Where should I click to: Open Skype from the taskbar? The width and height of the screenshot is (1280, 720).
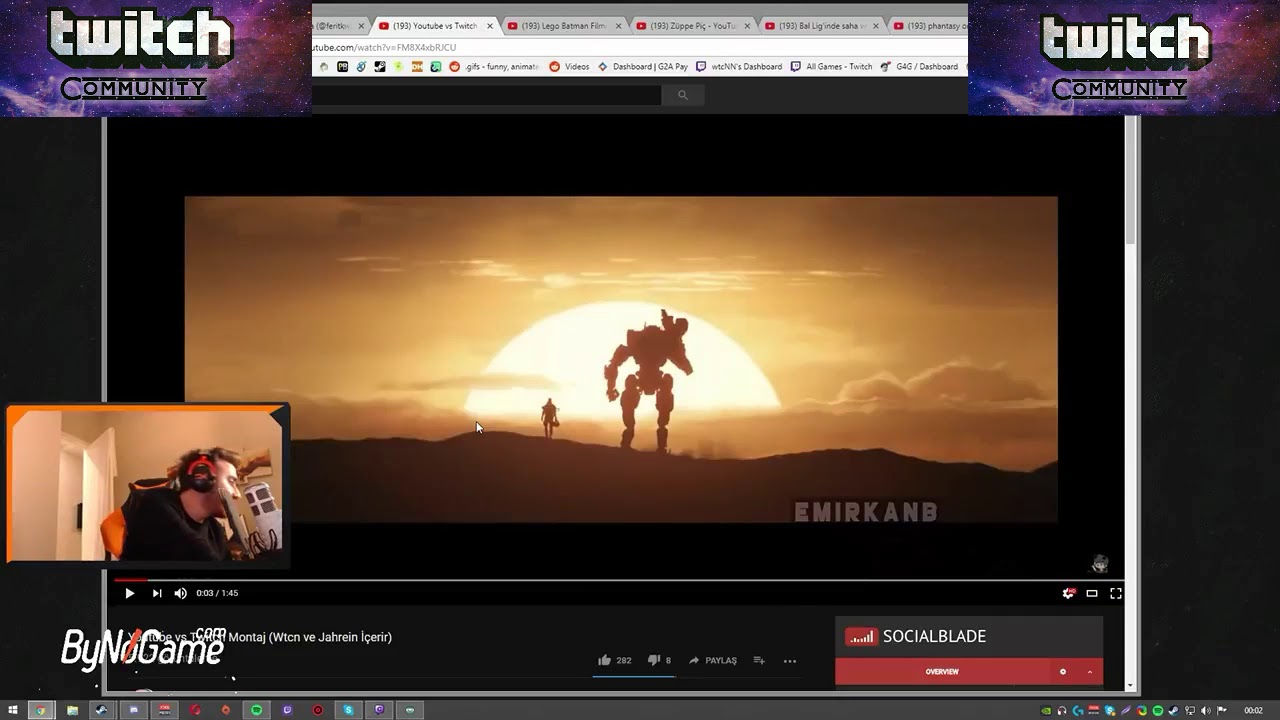point(348,710)
